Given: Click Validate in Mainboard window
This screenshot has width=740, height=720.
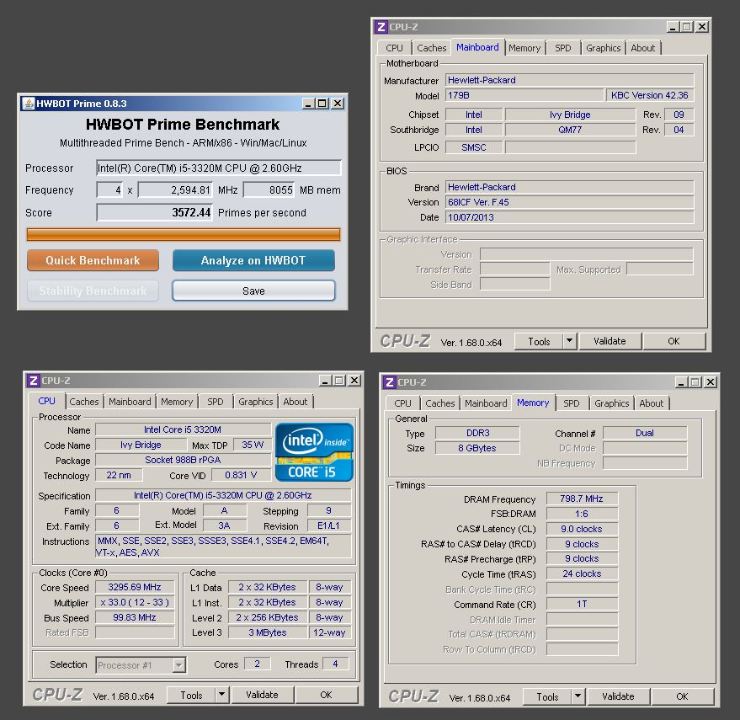Looking at the screenshot, I should point(609,341).
